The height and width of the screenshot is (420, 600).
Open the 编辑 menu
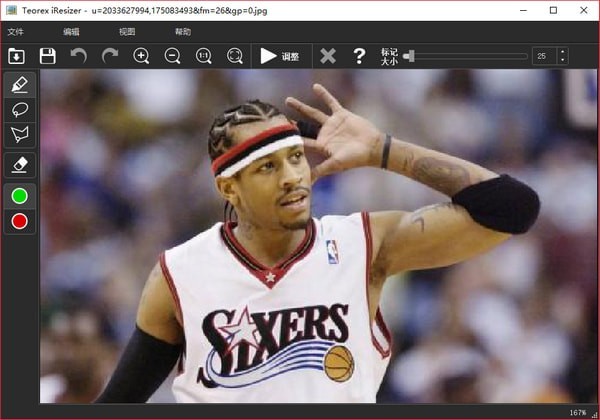click(71, 32)
